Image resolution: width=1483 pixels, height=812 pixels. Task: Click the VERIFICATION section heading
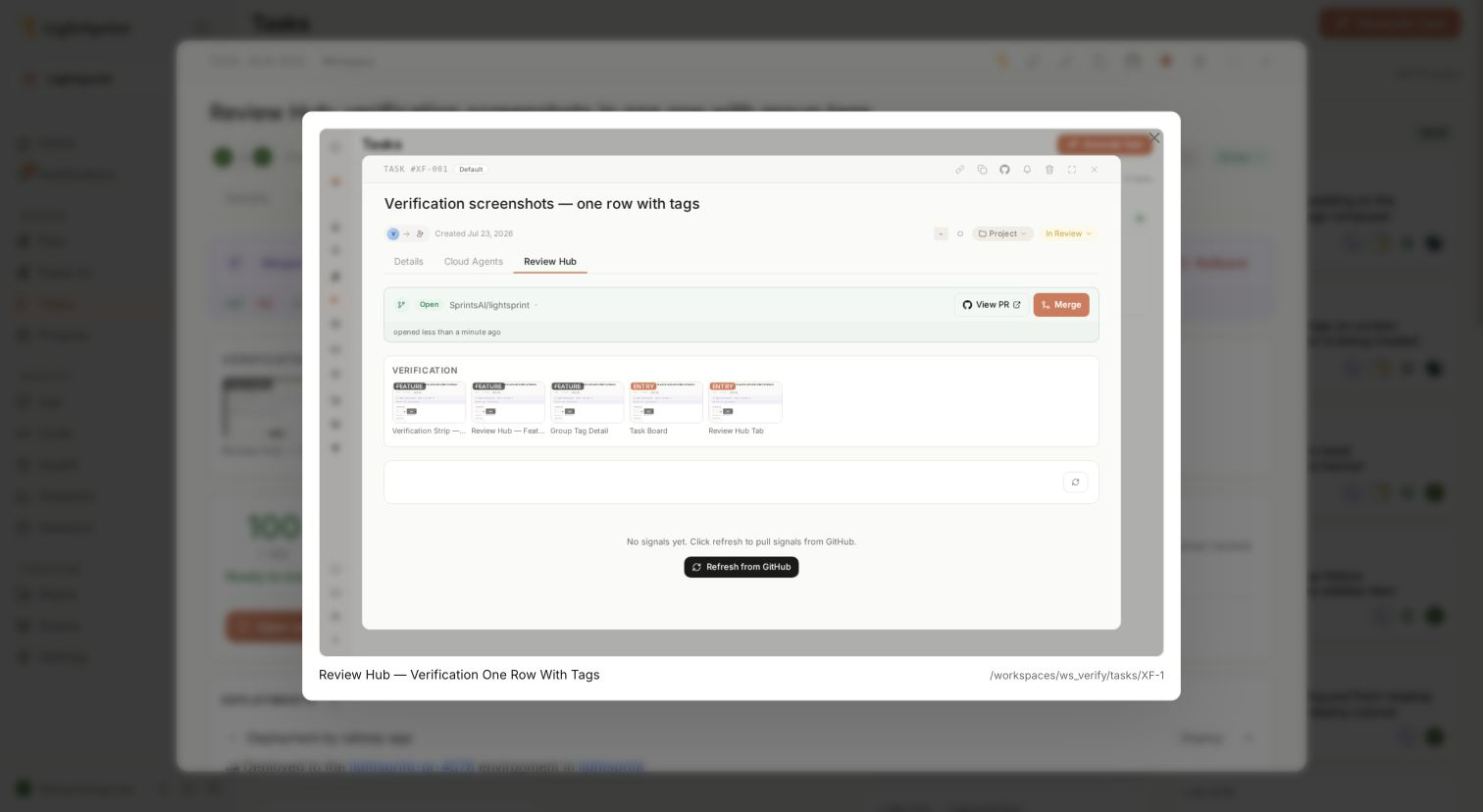[x=425, y=371]
